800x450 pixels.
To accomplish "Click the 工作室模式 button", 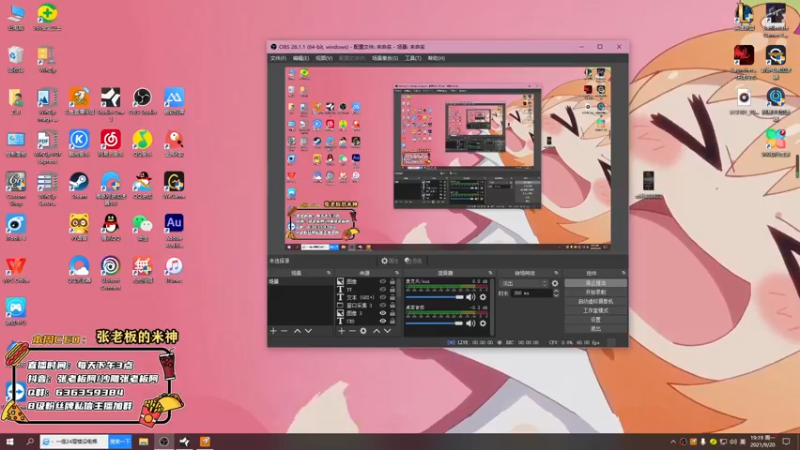I will point(595,310).
